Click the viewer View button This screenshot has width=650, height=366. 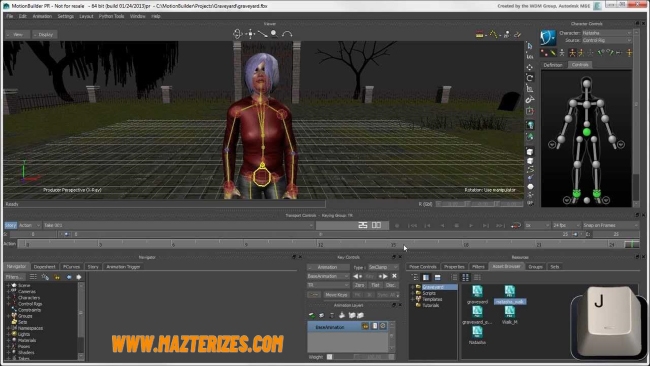[x=17, y=34]
